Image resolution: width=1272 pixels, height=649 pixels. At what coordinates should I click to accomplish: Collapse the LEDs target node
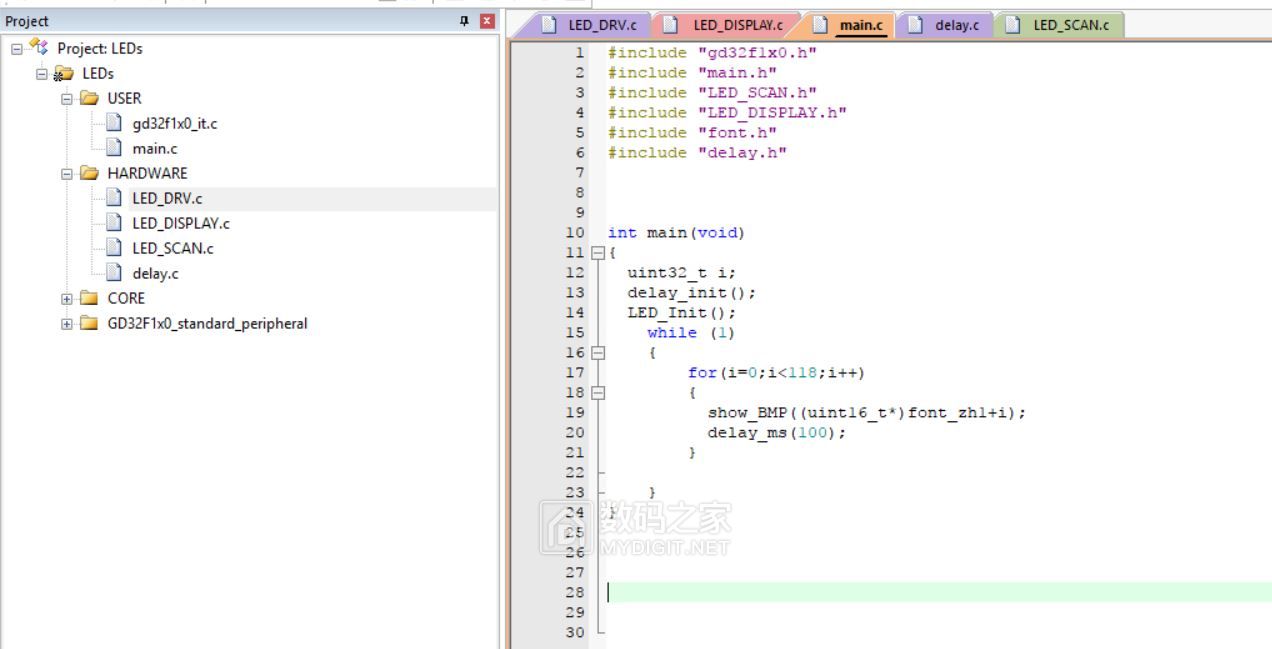click(42, 73)
